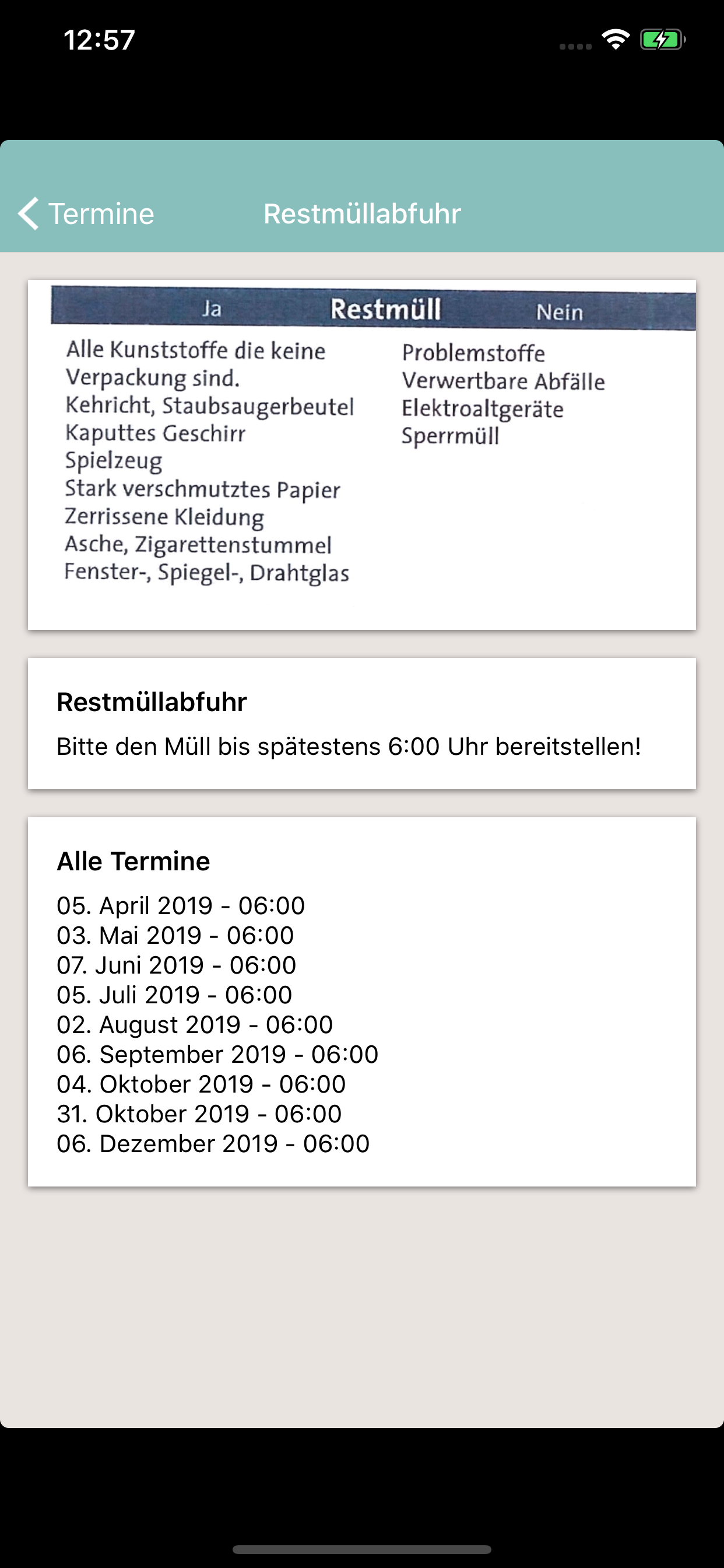Select the 02. August 2019 date

195,1025
